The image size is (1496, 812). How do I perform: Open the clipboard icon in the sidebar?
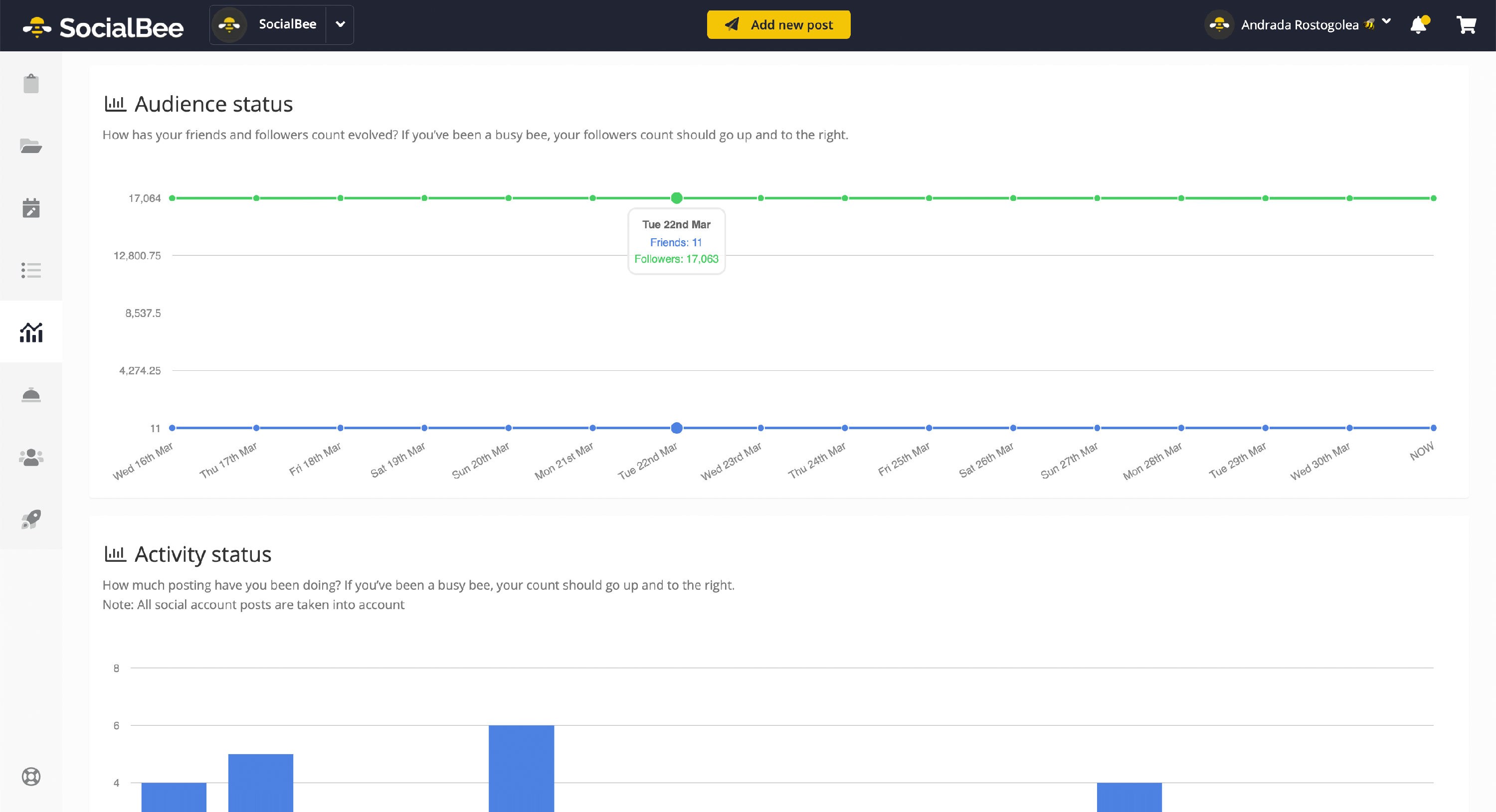pos(31,84)
